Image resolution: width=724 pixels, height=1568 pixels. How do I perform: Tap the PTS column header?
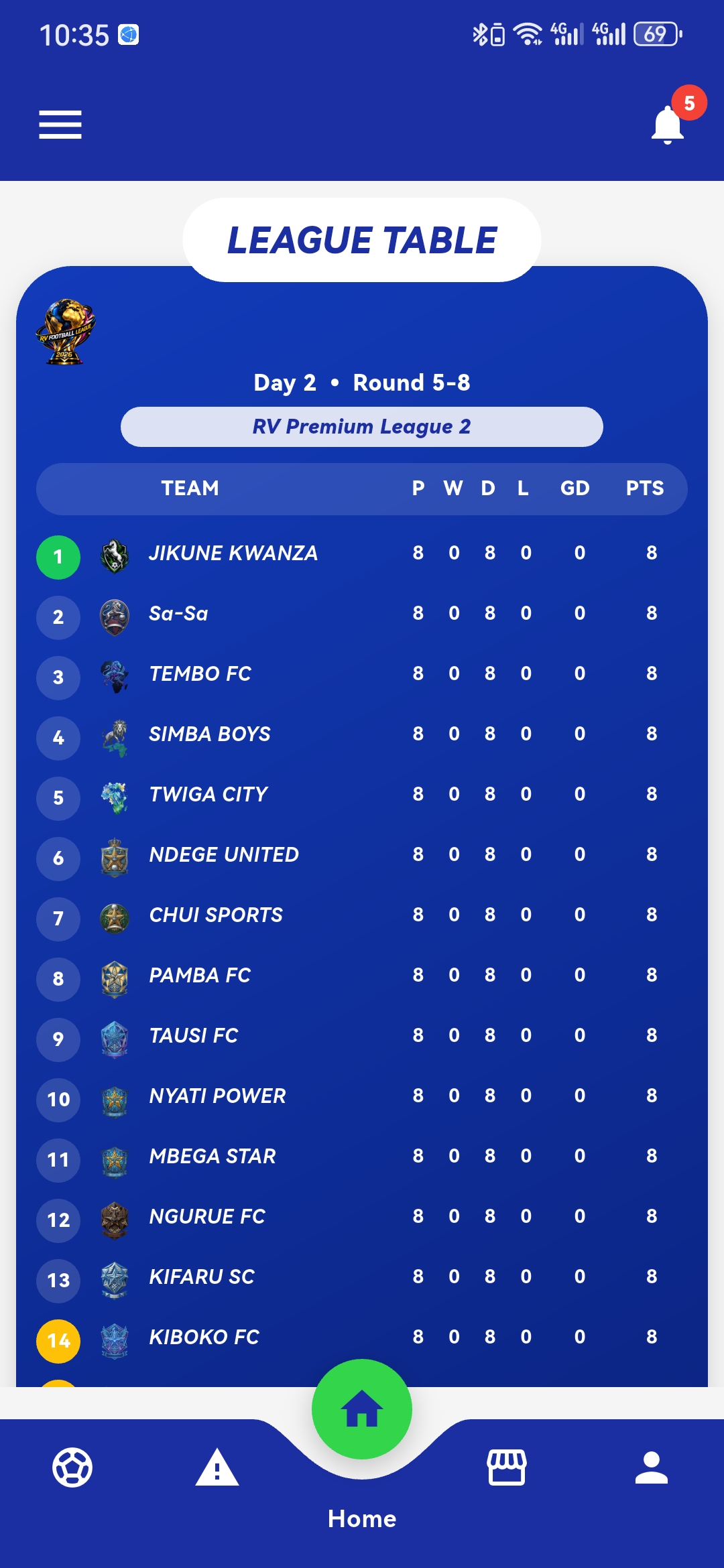click(x=645, y=488)
